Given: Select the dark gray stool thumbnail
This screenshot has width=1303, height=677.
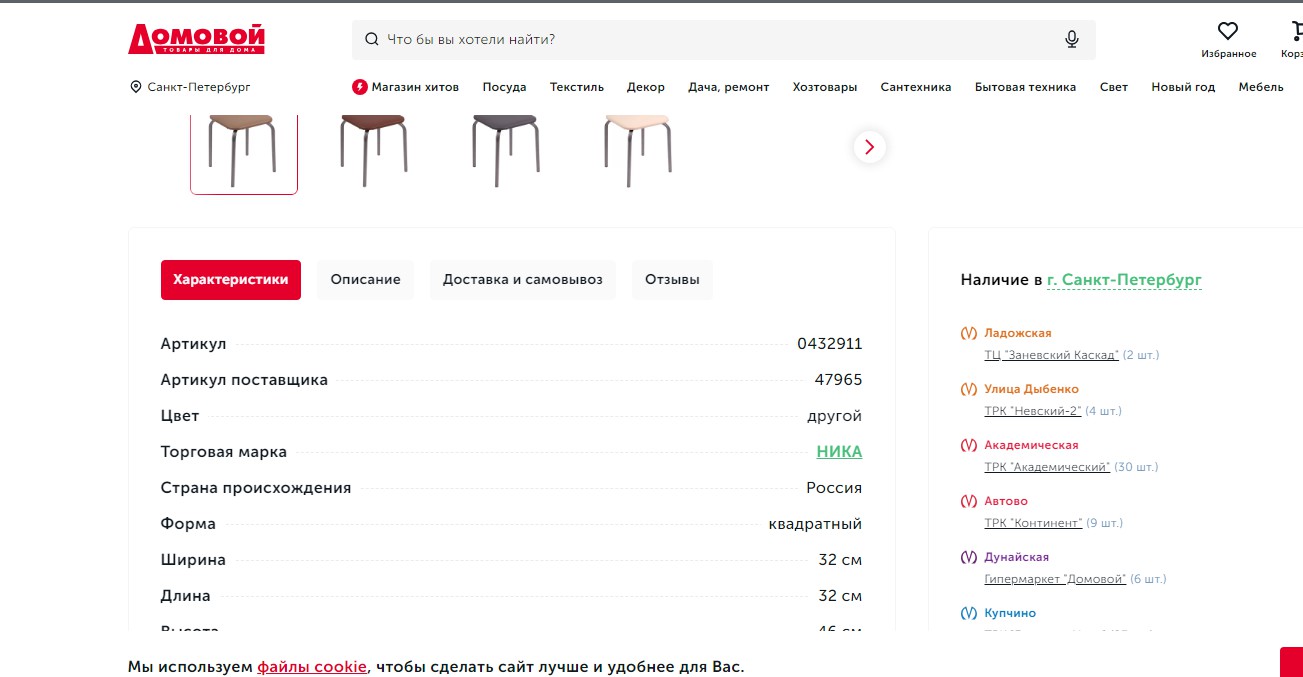Looking at the screenshot, I should click(506, 148).
